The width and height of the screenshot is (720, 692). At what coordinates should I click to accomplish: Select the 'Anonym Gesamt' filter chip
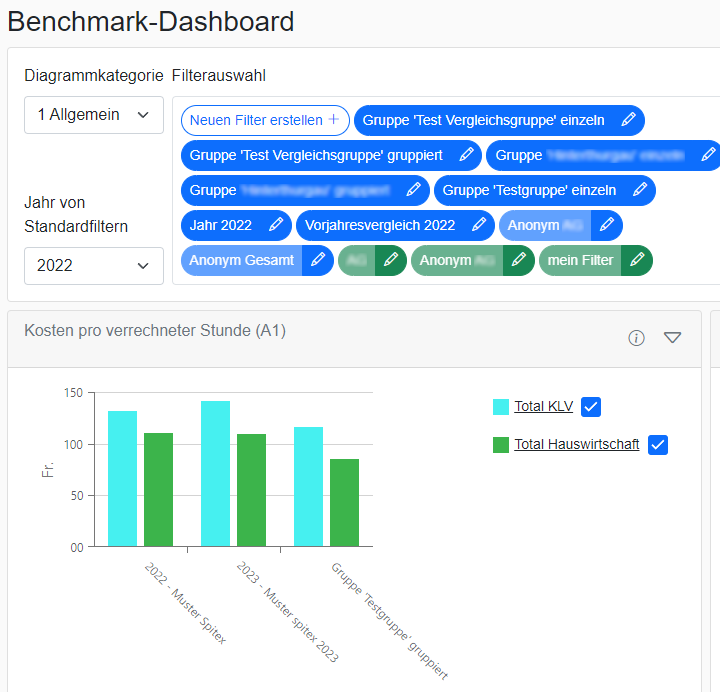point(242,260)
